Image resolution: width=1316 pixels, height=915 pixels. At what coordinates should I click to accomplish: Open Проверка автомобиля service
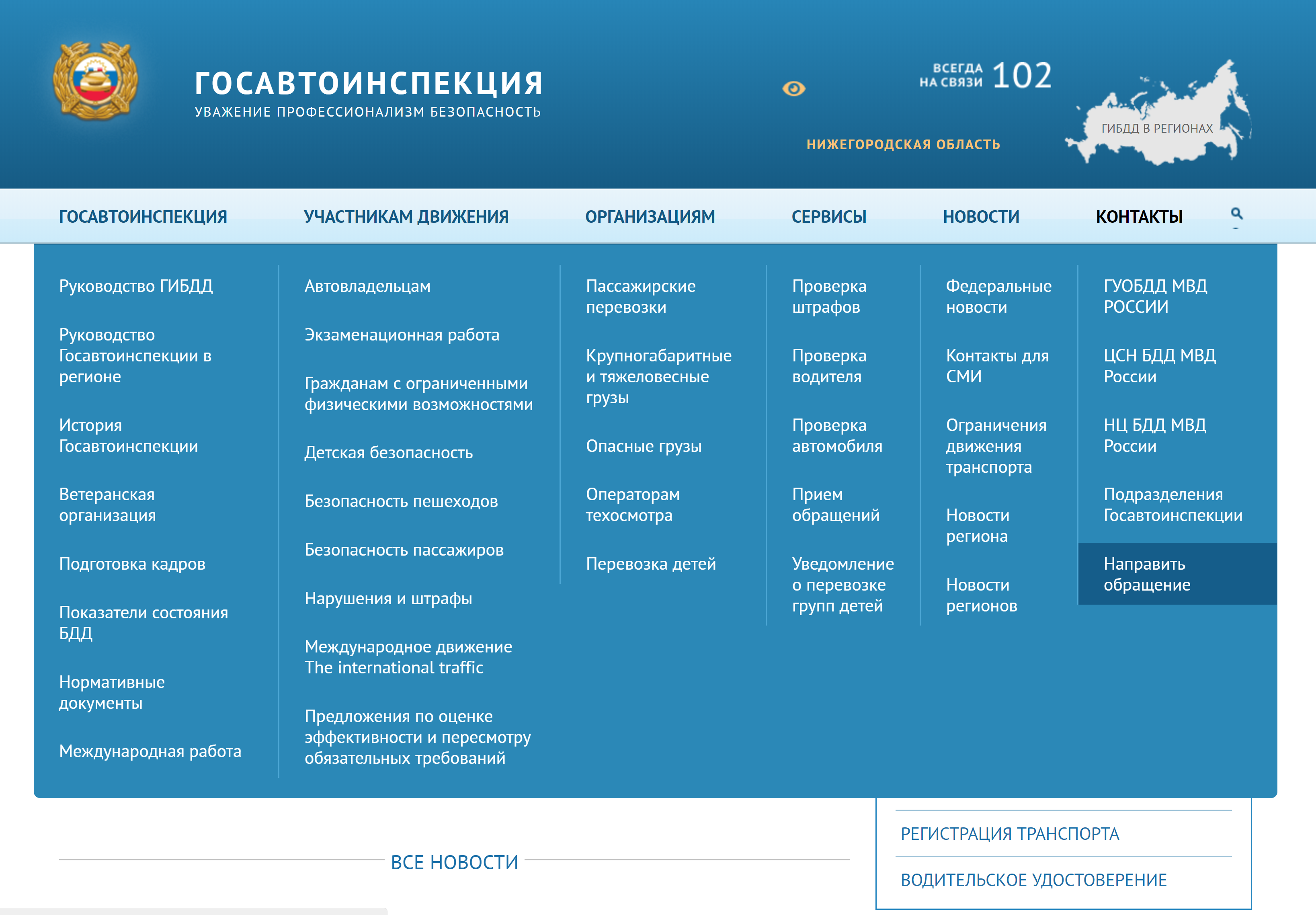point(837,436)
